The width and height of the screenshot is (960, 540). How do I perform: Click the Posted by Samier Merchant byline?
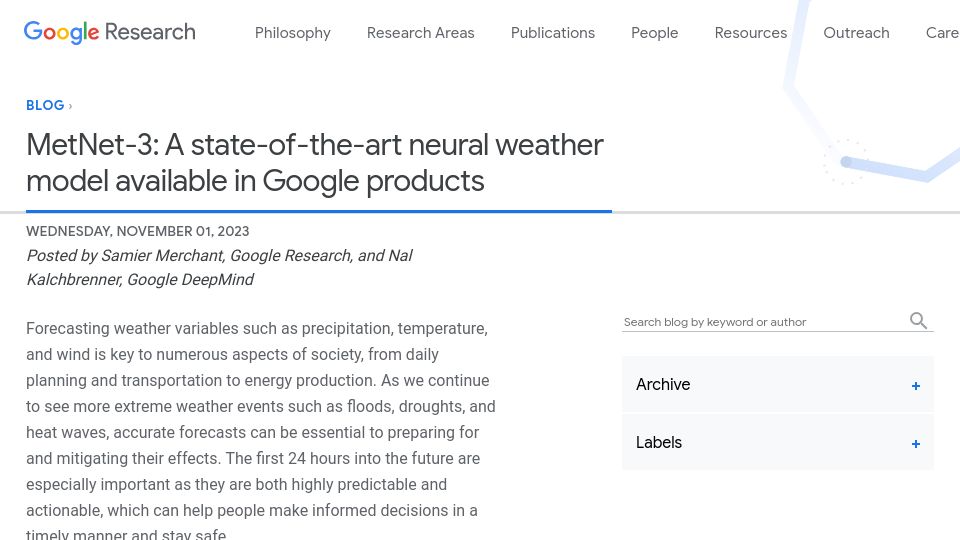219,268
